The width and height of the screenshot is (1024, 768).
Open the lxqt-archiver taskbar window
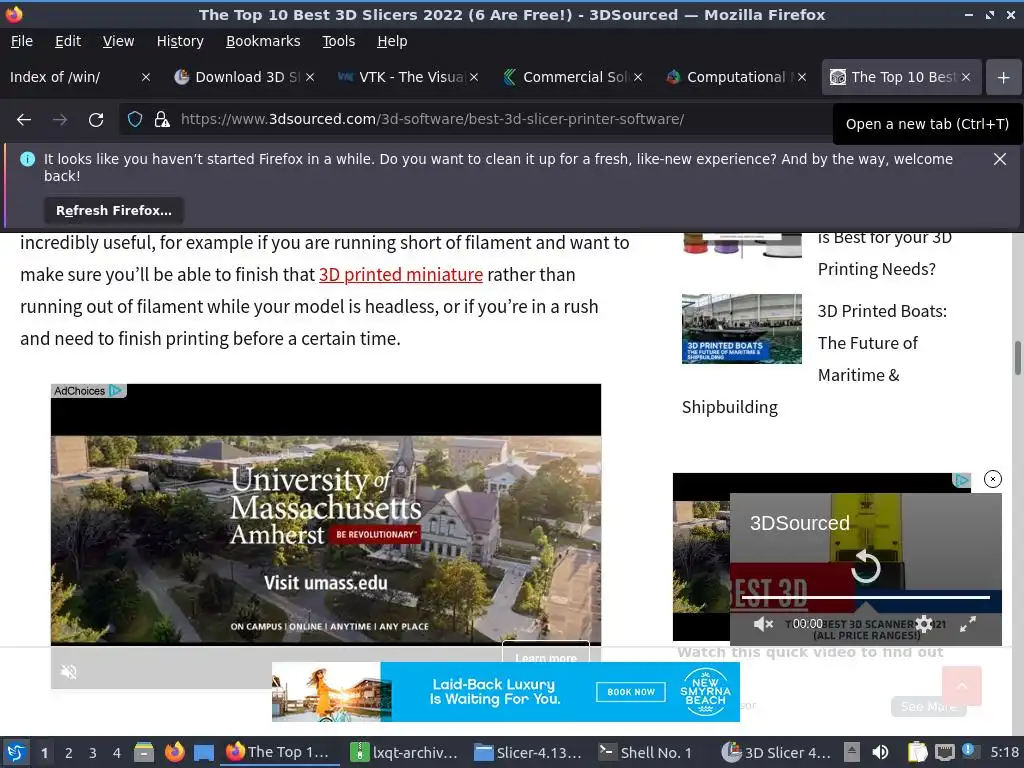click(404, 753)
